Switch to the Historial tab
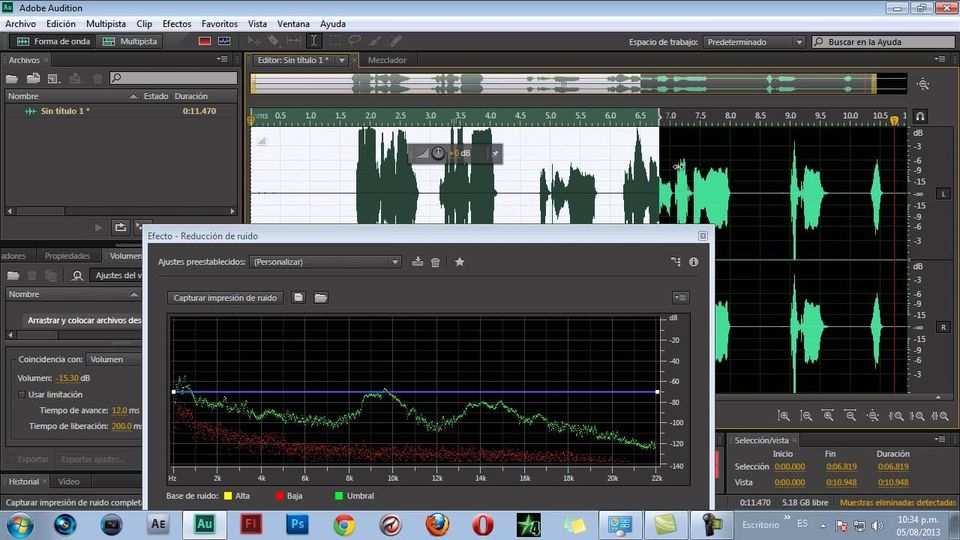Image resolution: width=960 pixels, height=540 pixels. tap(24, 482)
